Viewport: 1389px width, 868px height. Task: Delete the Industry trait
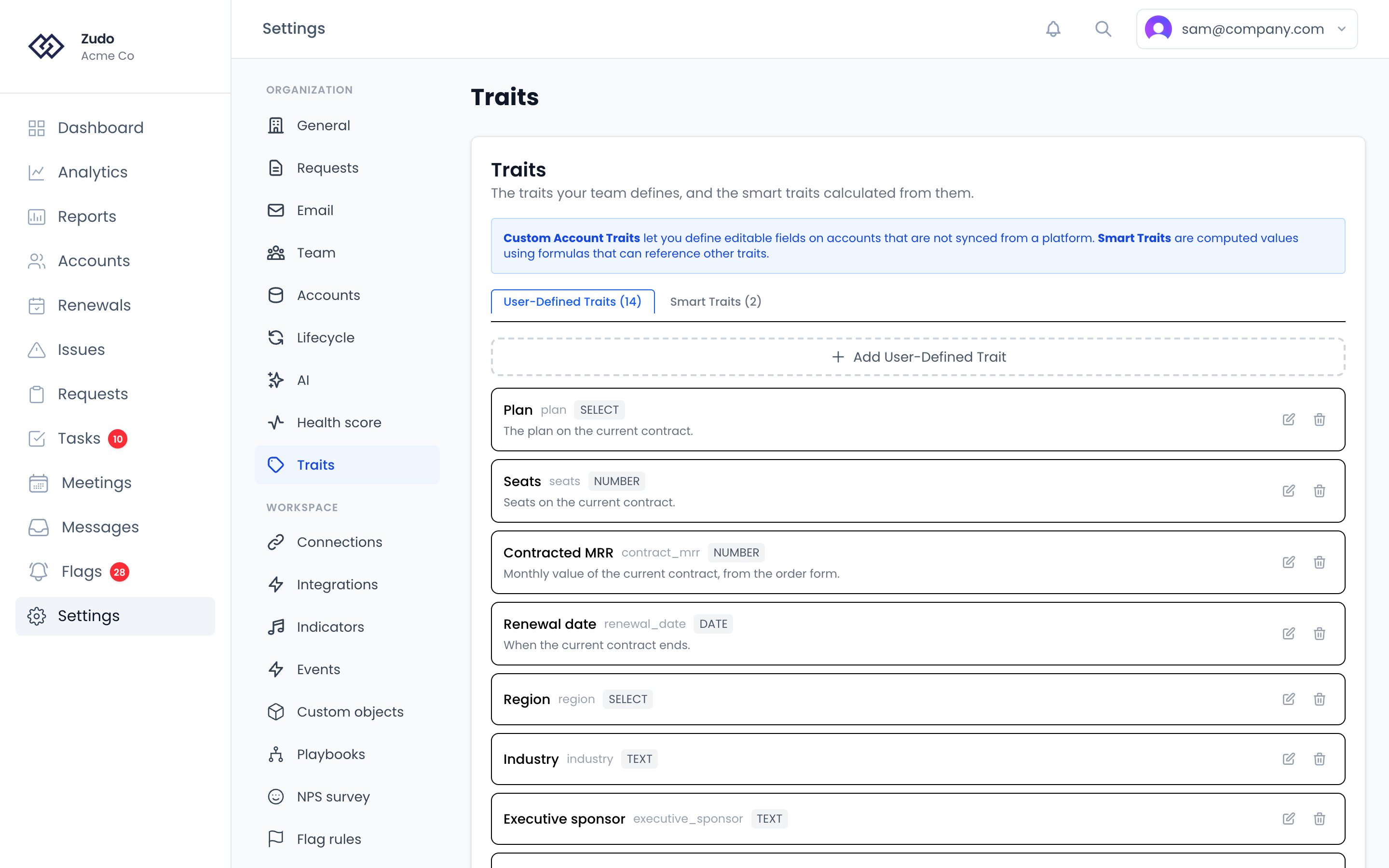[1320, 759]
